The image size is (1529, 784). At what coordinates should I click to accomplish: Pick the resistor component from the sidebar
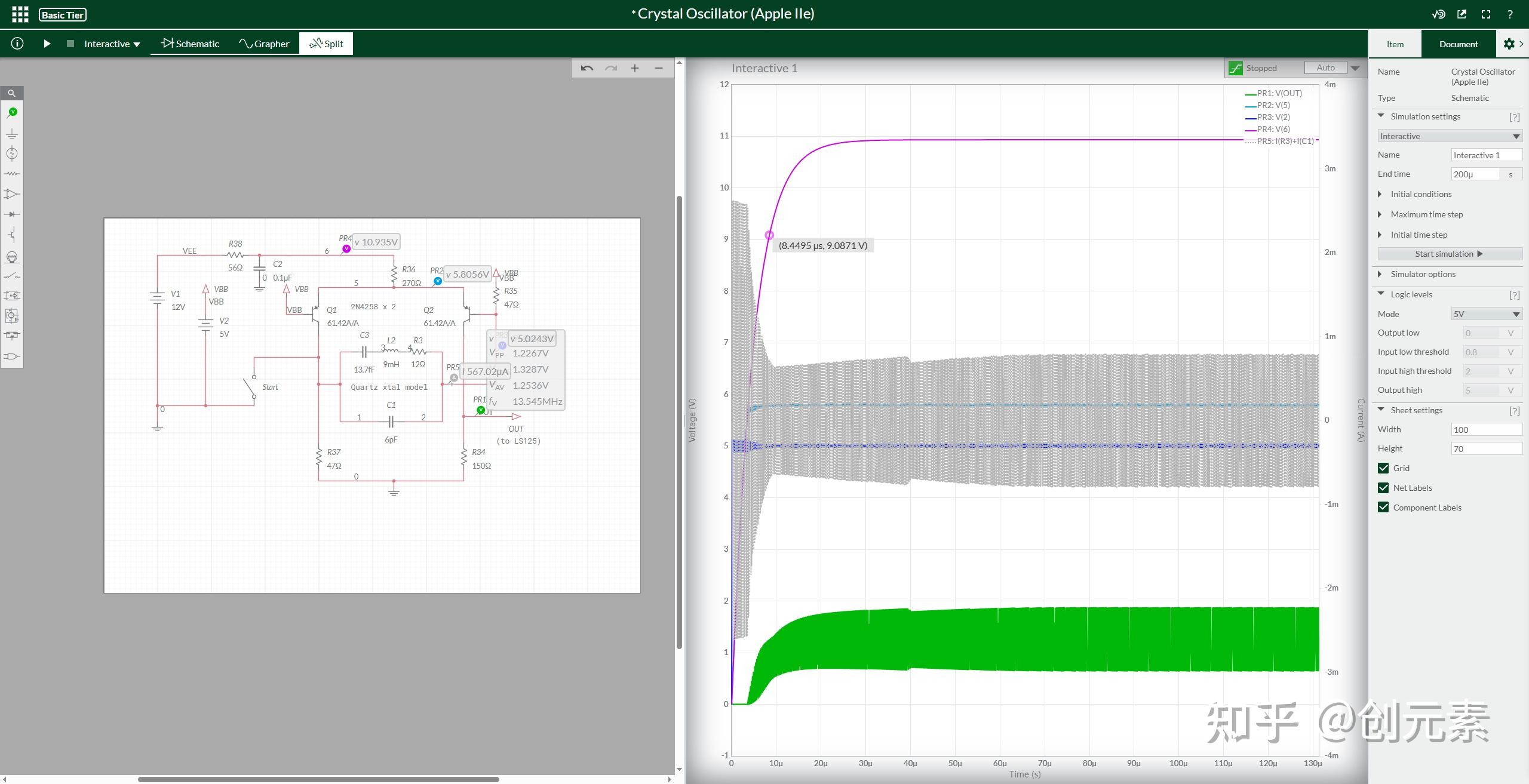pyautogui.click(x=12, y=174)
